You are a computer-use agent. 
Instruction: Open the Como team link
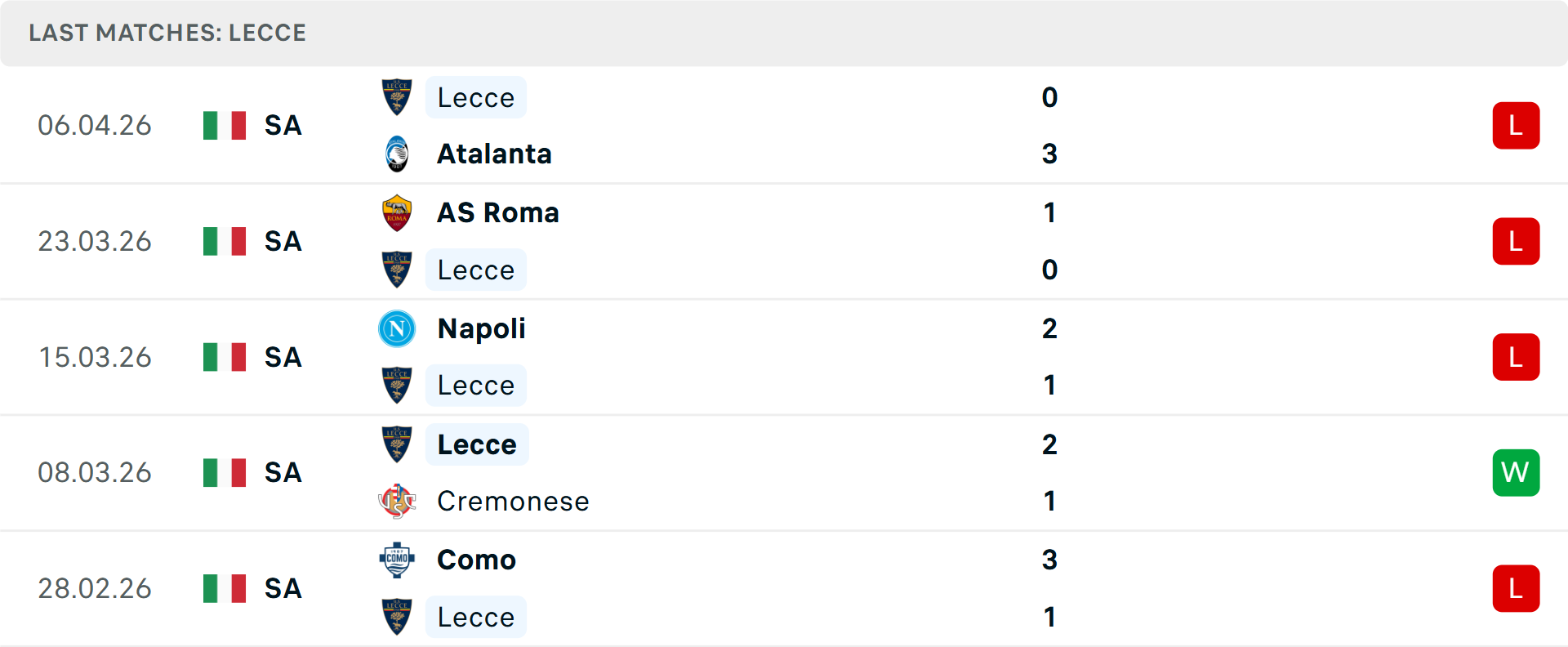(x=476, y=560)
